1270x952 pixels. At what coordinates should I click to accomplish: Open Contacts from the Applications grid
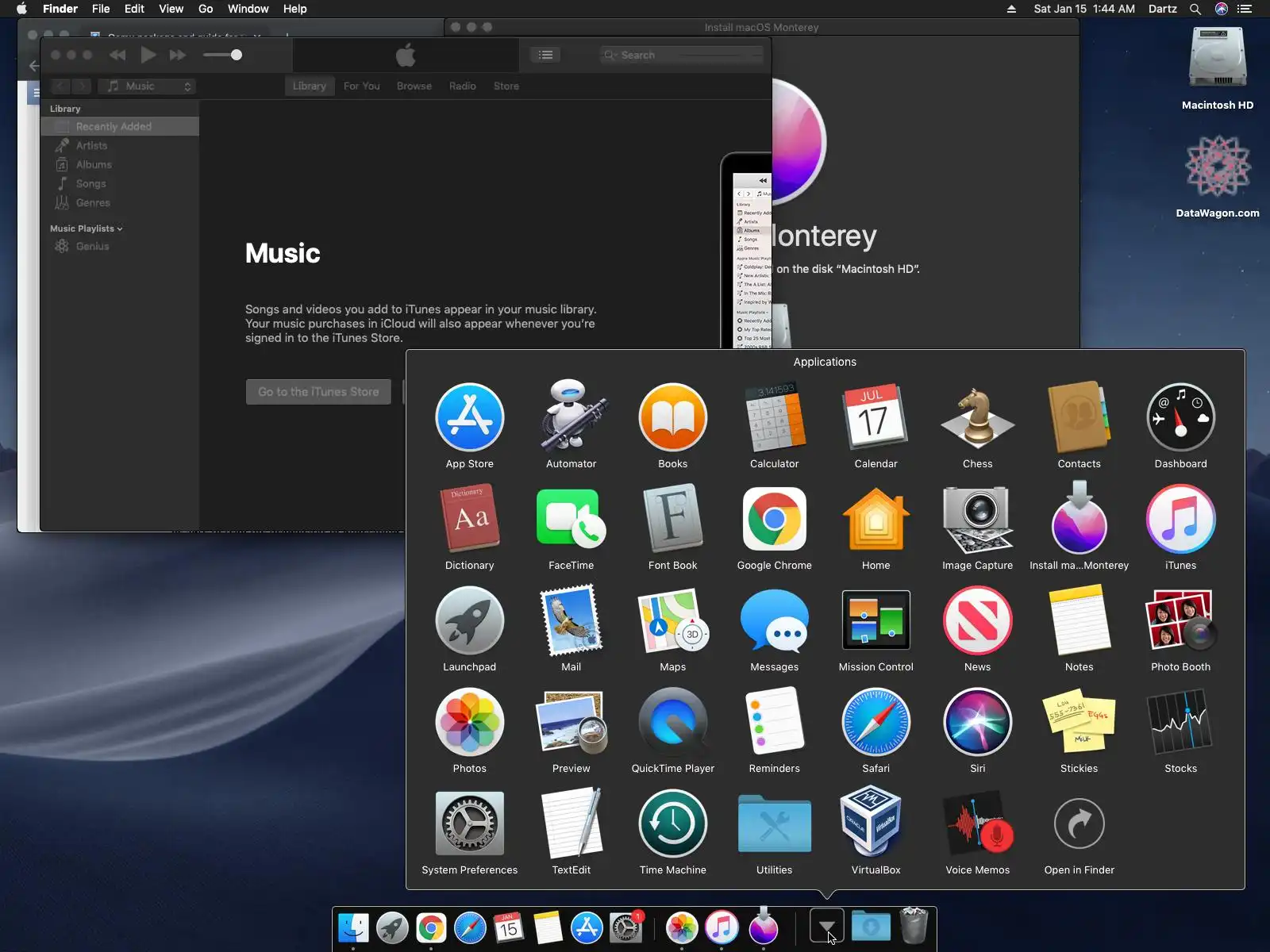point(1079,418)
